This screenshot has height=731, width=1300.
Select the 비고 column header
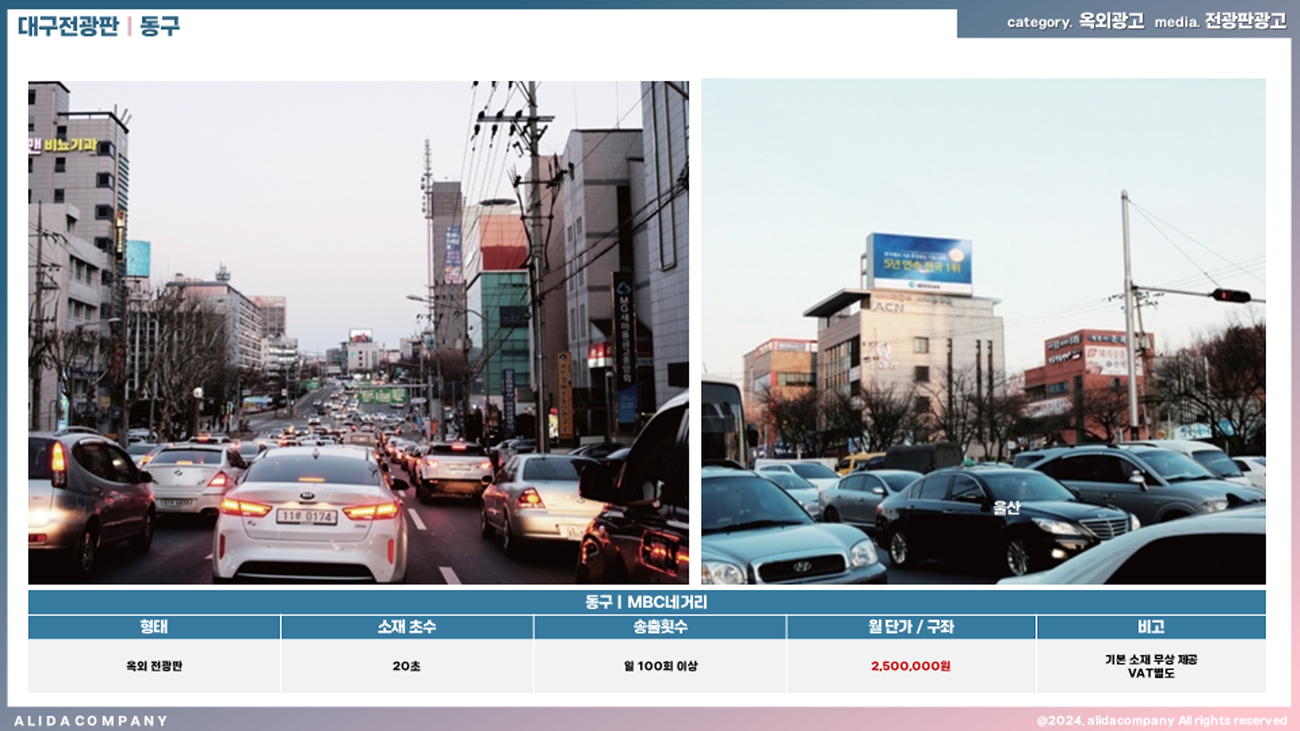[1150, 627]
